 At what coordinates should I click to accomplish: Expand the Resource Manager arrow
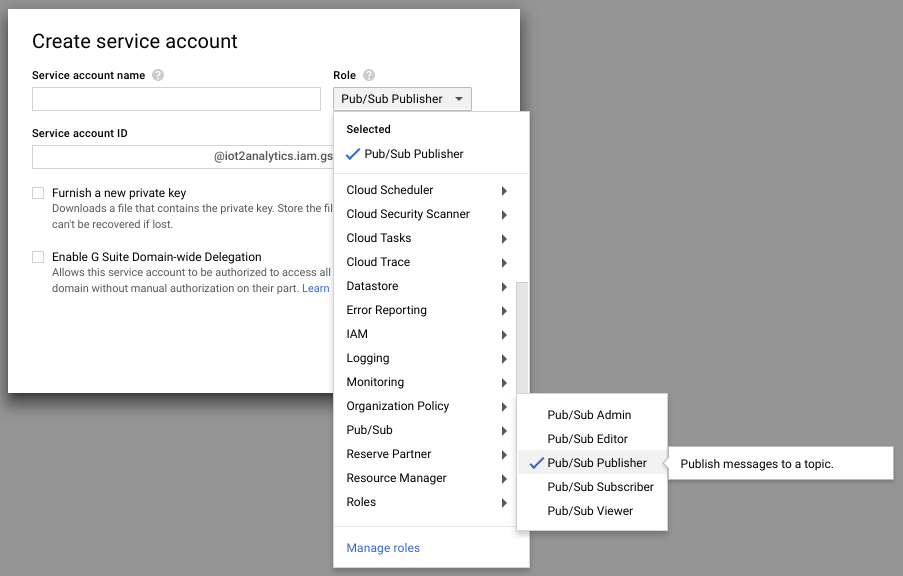tap(504, 479)
